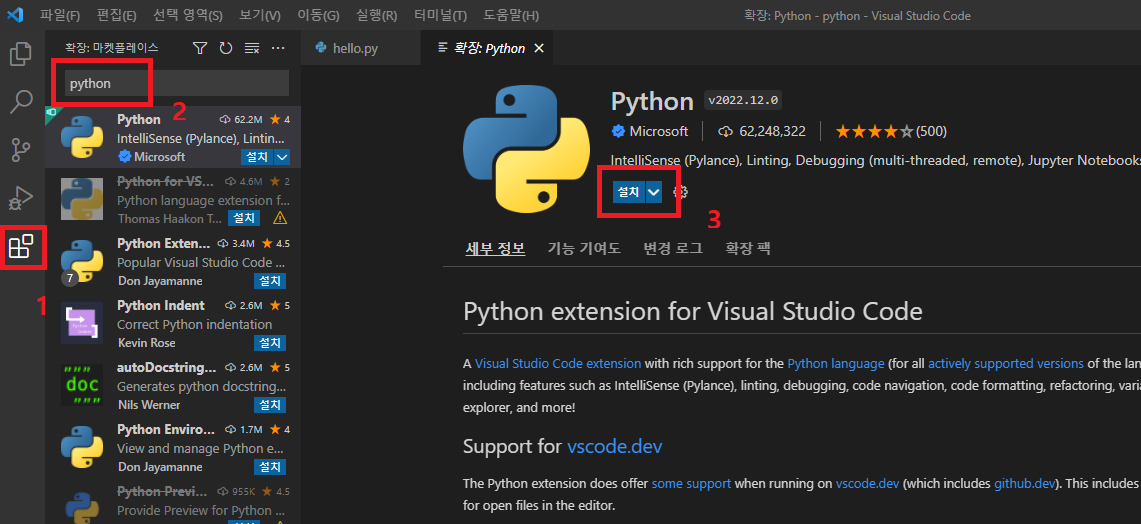This screenshot has height=524, width=1141.
Task: Click the python extension search field
Action: pyautogui.click(x=178, y=83)
